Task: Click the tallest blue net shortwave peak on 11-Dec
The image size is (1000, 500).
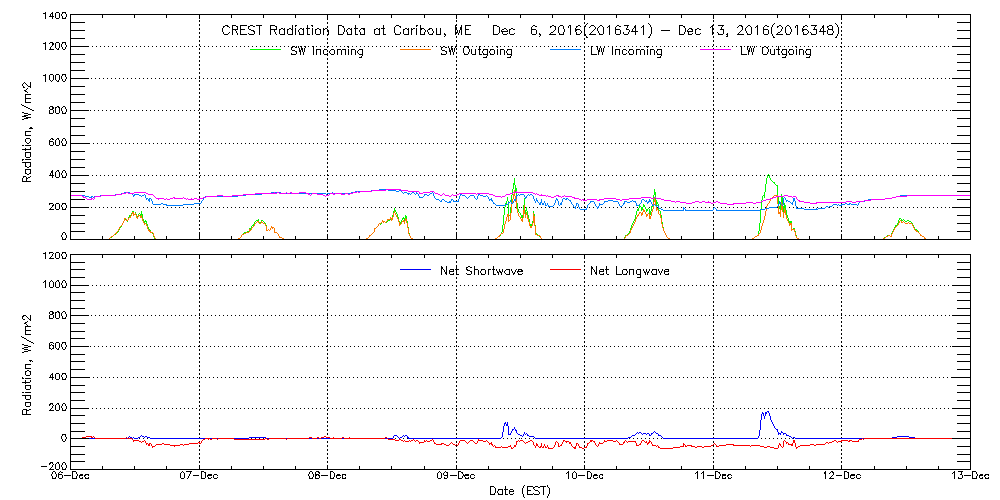Action: click(x=766, y=412)
